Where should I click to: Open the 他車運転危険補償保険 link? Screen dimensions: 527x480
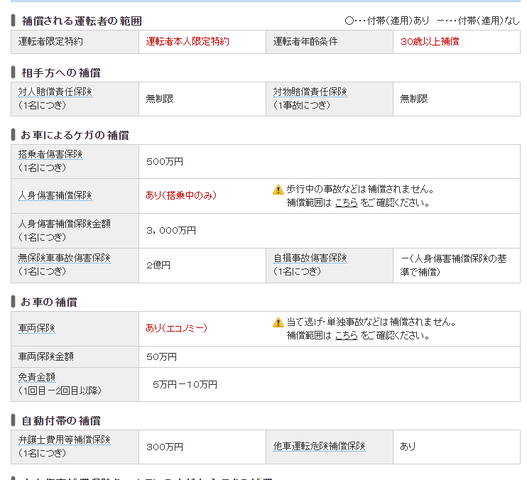click(x=319, y=446)
